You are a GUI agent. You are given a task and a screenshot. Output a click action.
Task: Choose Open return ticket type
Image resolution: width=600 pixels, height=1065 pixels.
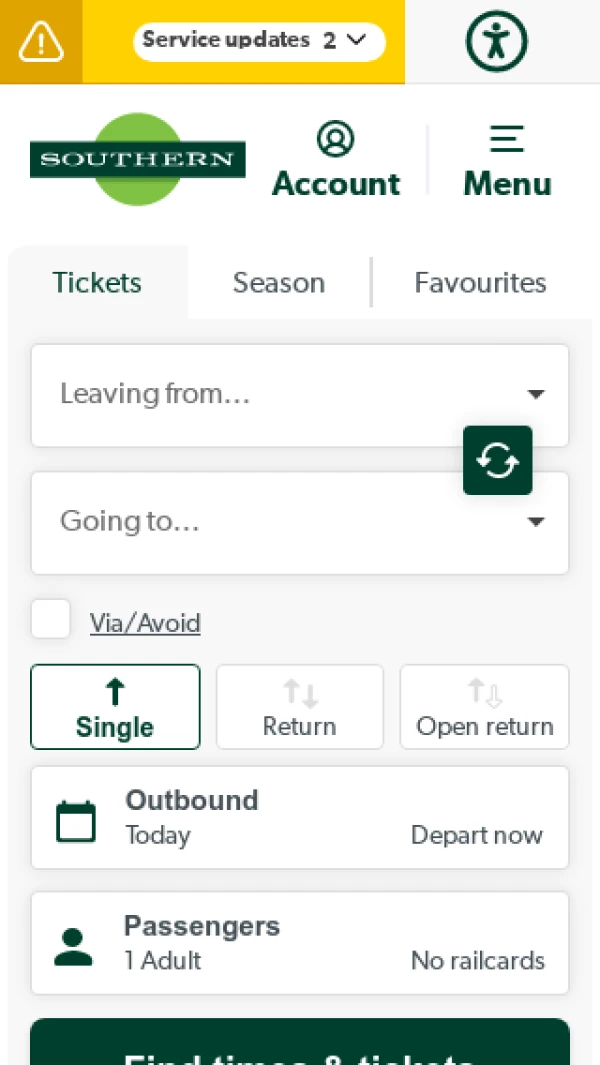click(x=484, y=706)
